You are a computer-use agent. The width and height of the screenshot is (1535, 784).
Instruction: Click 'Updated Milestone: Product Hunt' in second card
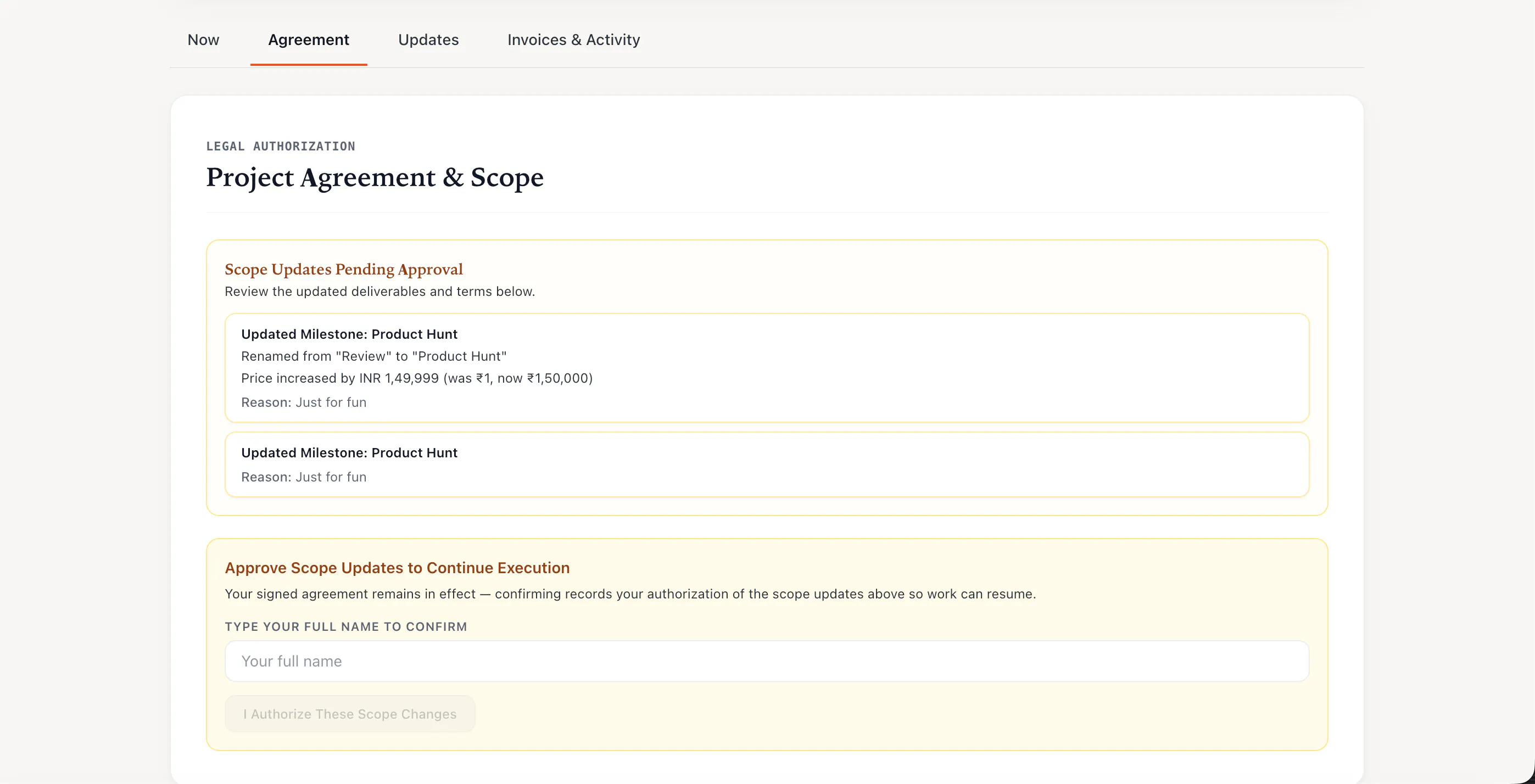(x=349, y=453)
